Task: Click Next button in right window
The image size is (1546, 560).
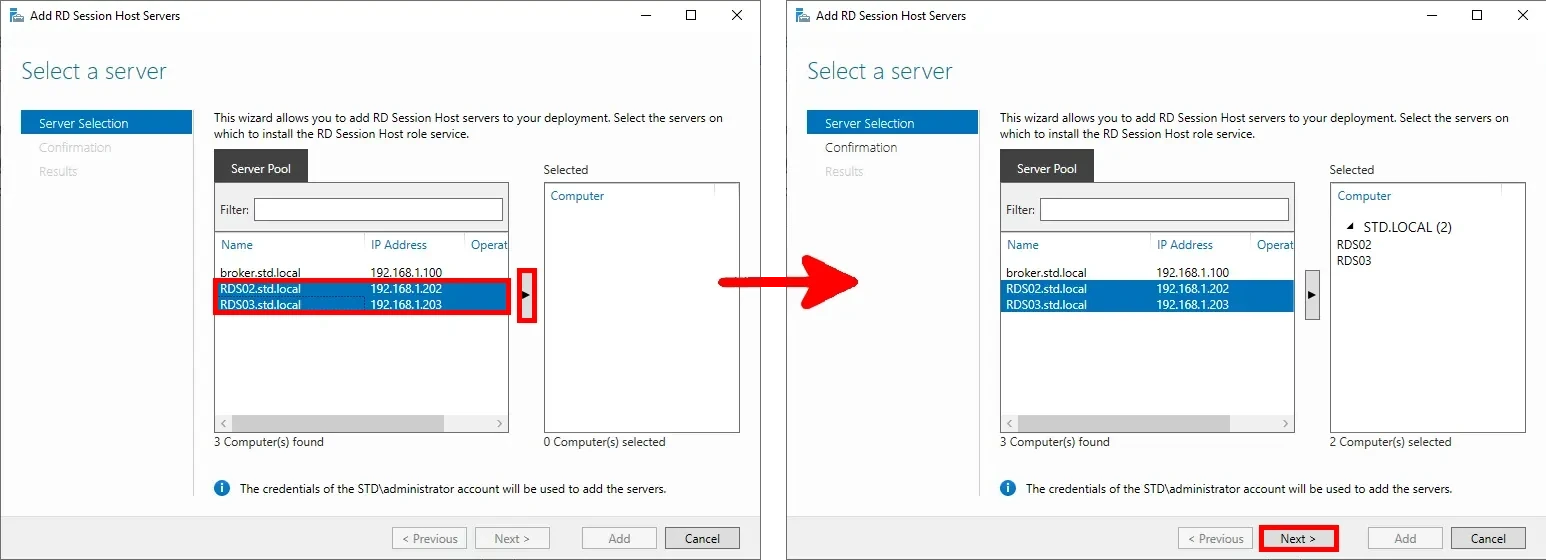Action: (1298, 538)
